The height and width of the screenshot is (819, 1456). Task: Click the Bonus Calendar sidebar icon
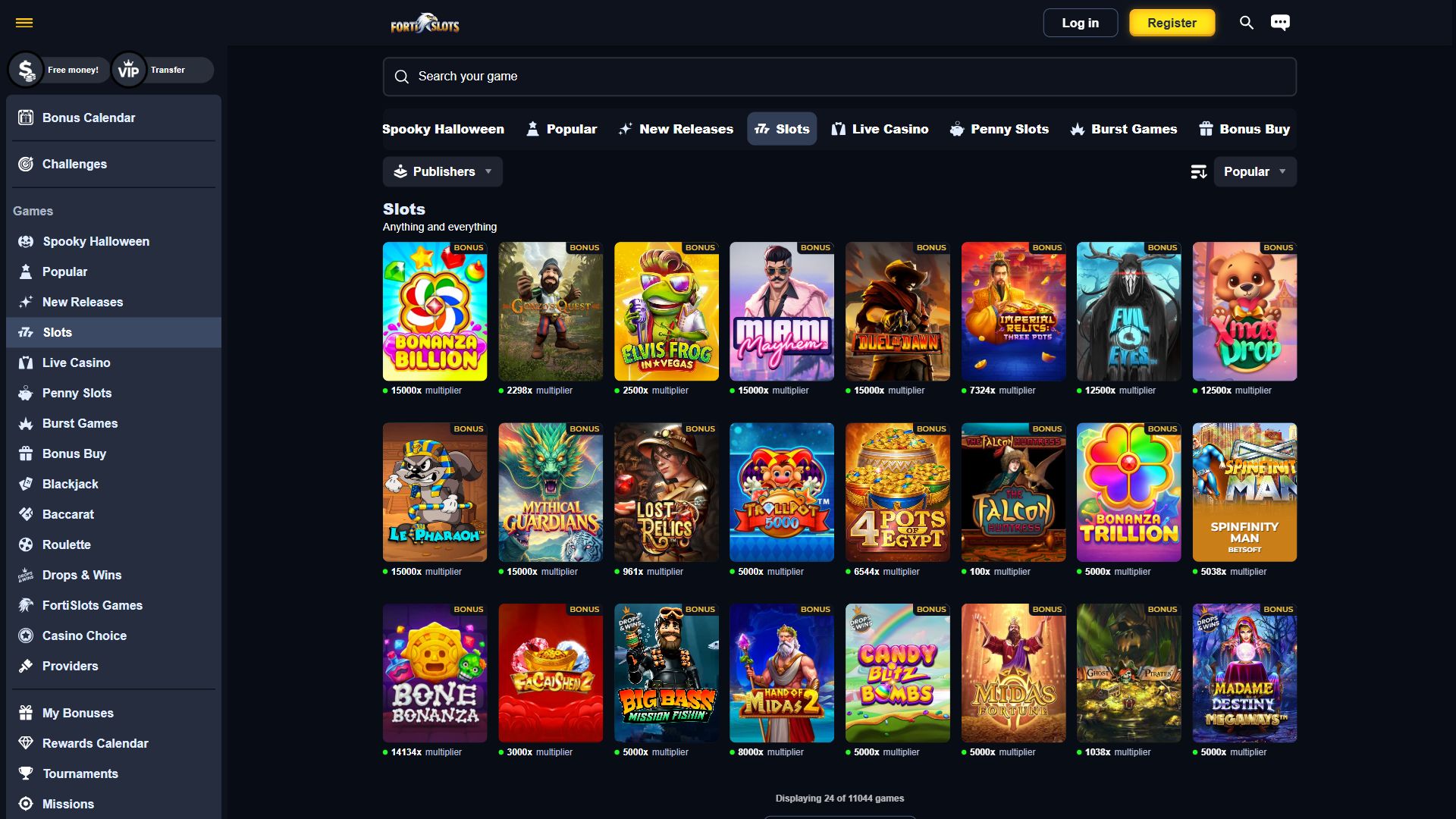26,118
